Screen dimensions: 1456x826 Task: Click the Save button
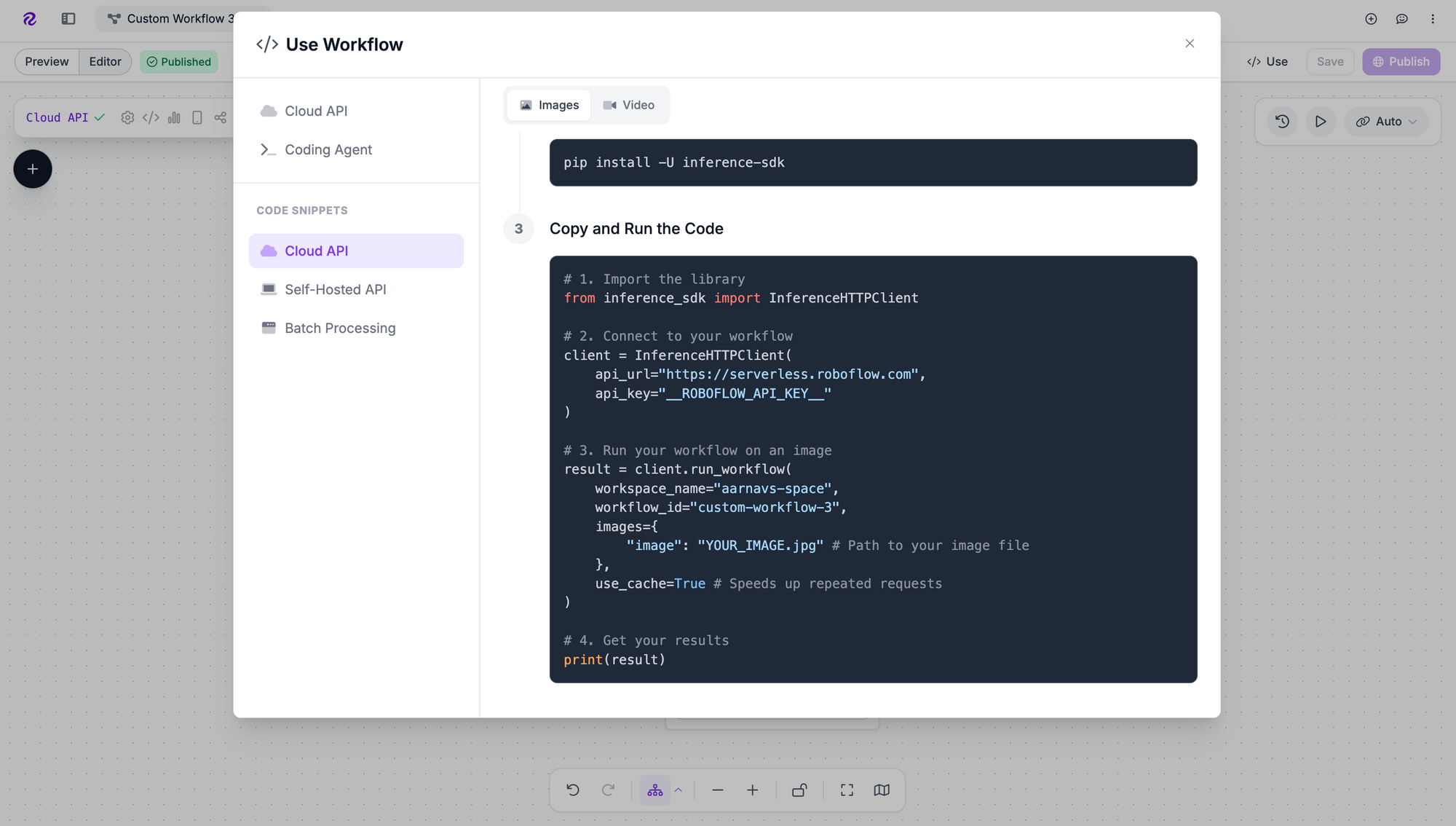[1330, 62]
